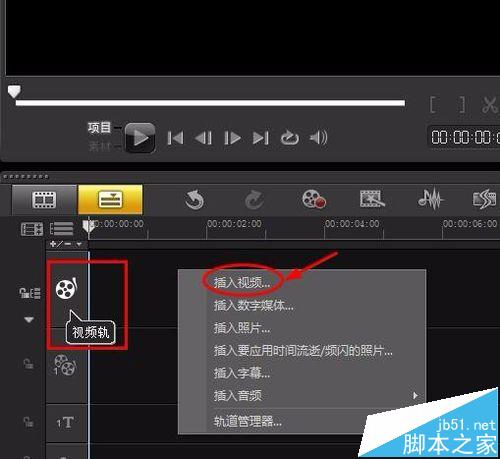Screen dimensions: 500x459
Task: Choose 插入要应用时间流逝/频闪的照片... menu entry
Action: [303, 351]
